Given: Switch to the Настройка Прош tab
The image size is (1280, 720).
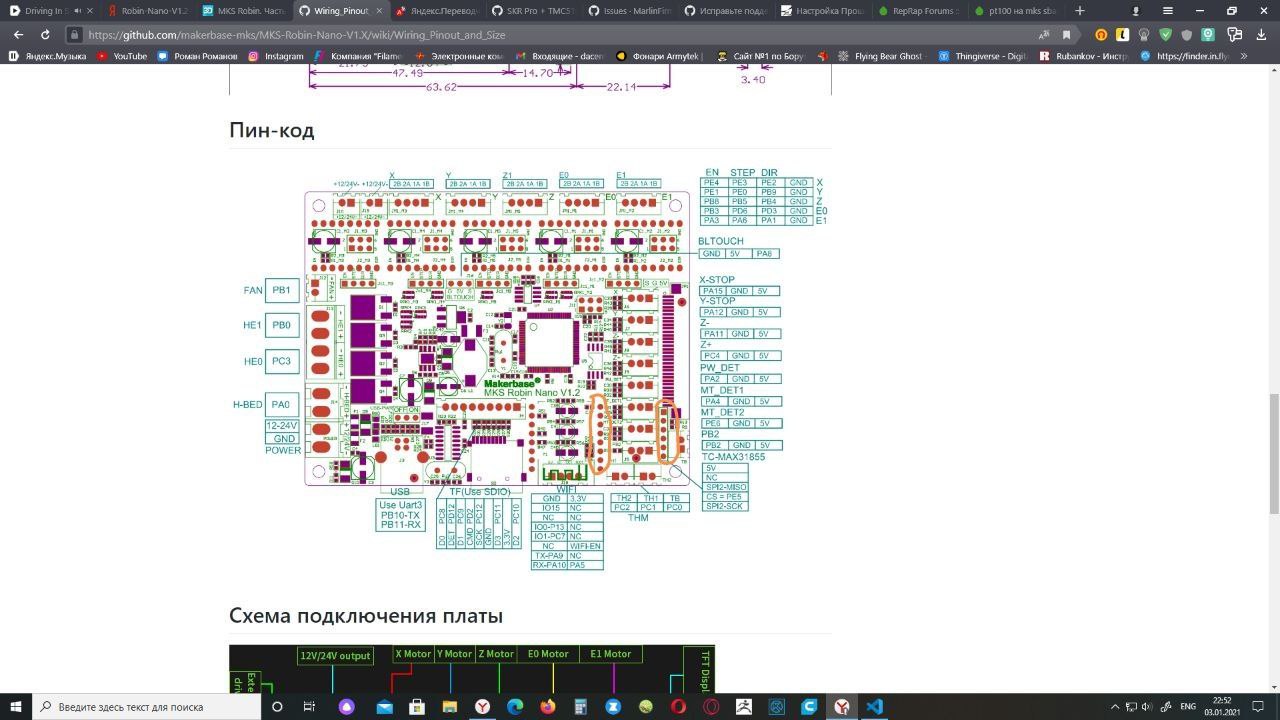Looking at the screenshot, I should (x=821, y=11).
